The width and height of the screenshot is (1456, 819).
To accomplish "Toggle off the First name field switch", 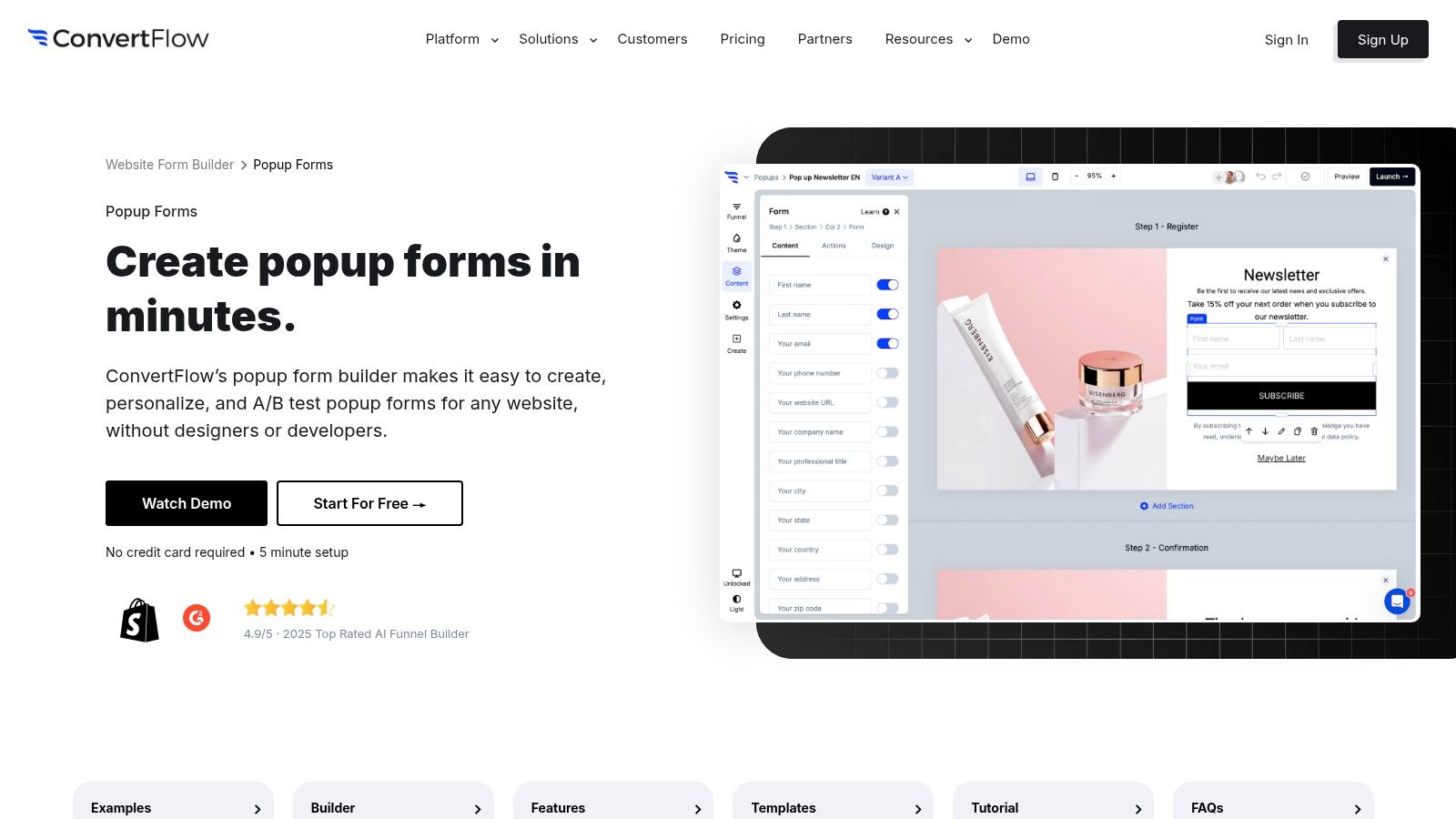I will click(887, 285).
